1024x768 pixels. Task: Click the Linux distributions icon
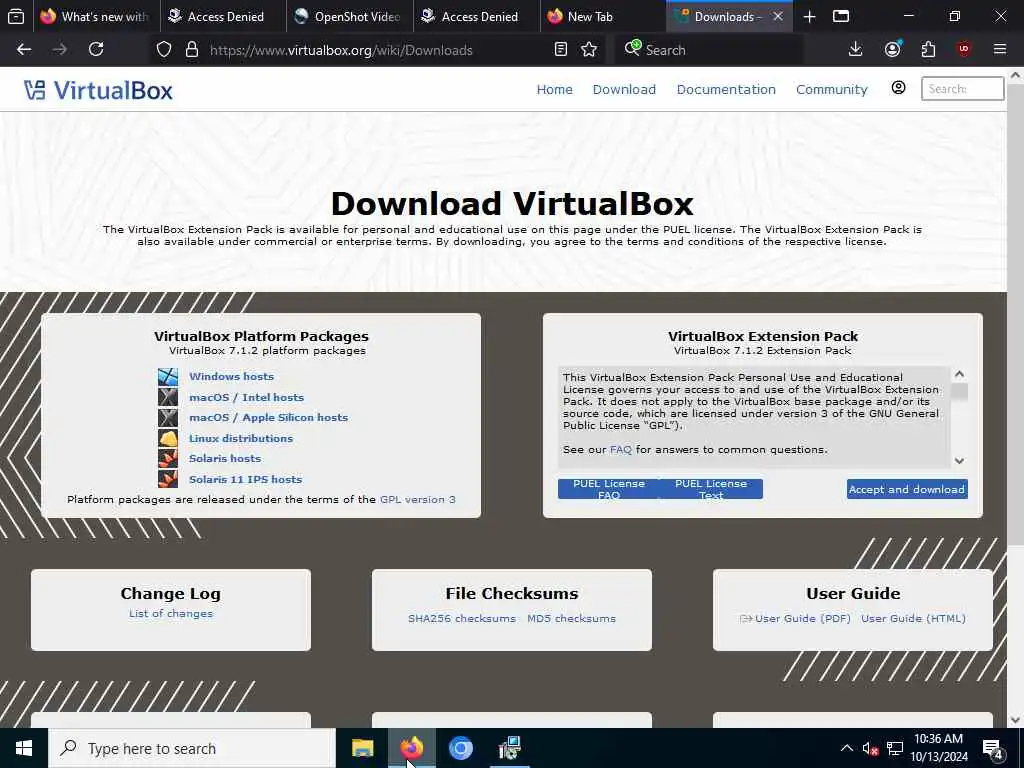[x=168, y=438]
